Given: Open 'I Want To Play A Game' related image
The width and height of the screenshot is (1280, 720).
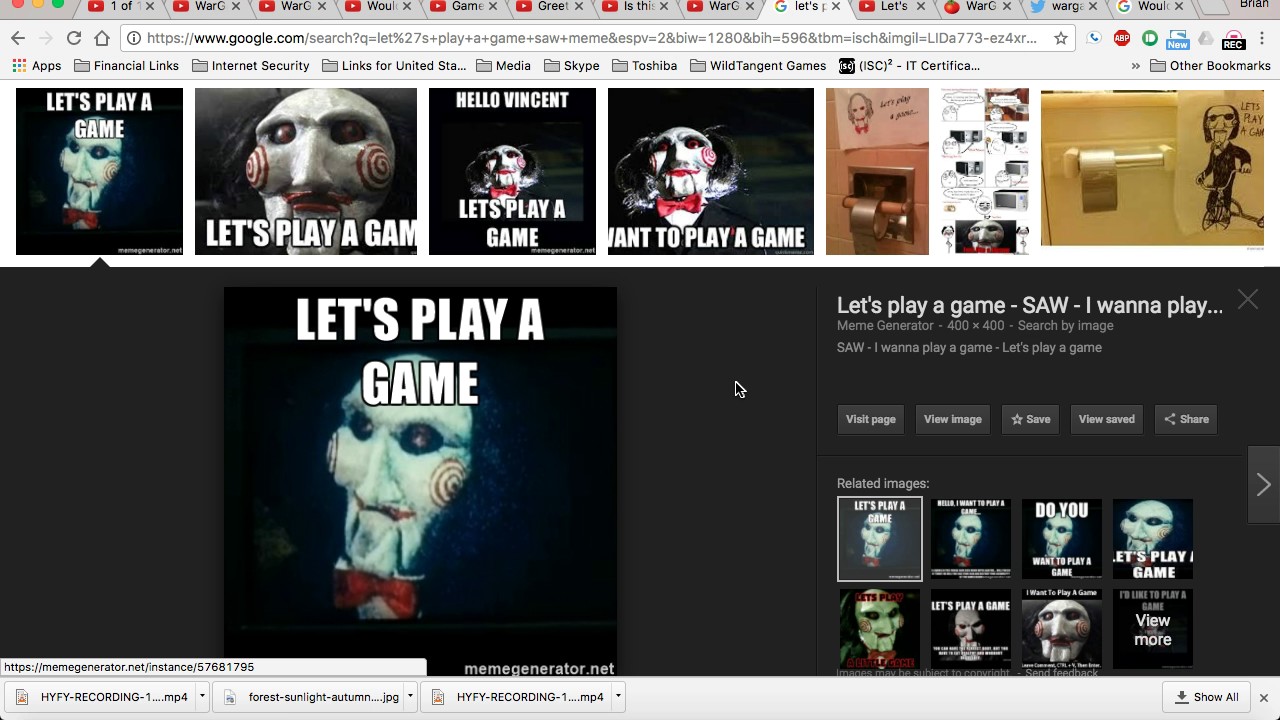Looking at the screenshot, I should tap(1062, 629).
